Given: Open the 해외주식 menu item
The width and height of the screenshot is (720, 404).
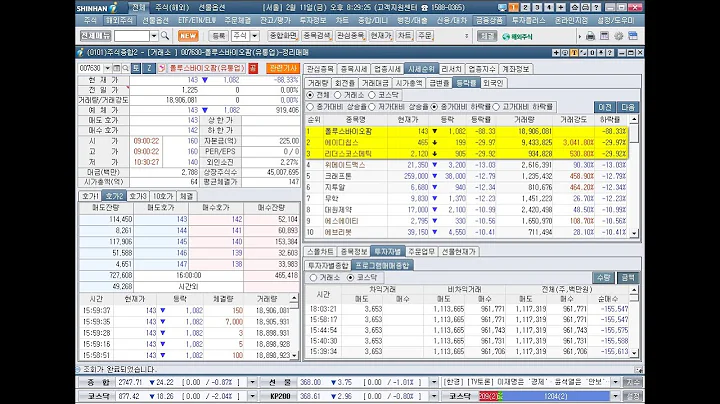Looking at the screenshot, I should coord(119,21).
